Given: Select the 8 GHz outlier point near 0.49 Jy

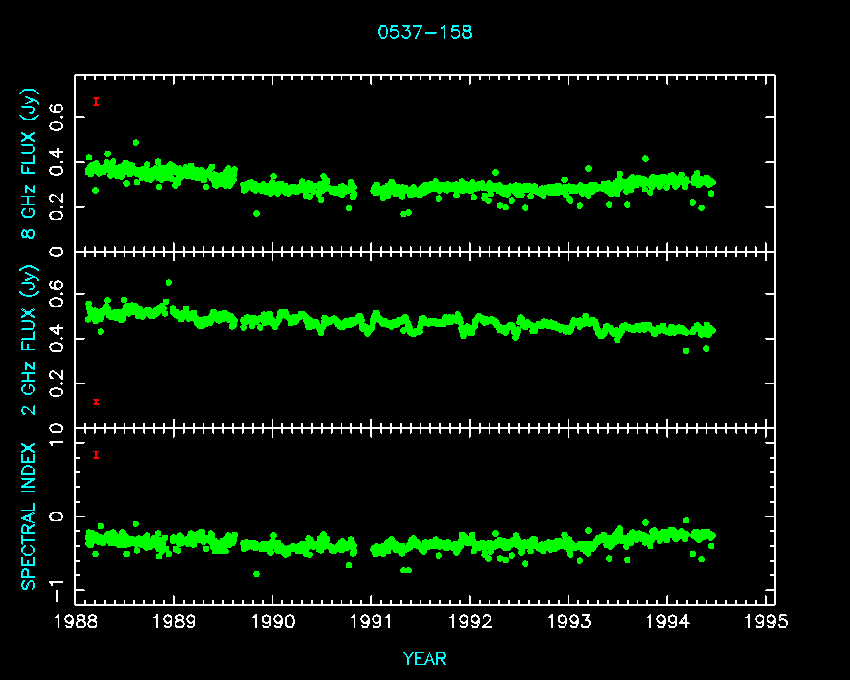Looking at the screenshot, I should 136,143.
